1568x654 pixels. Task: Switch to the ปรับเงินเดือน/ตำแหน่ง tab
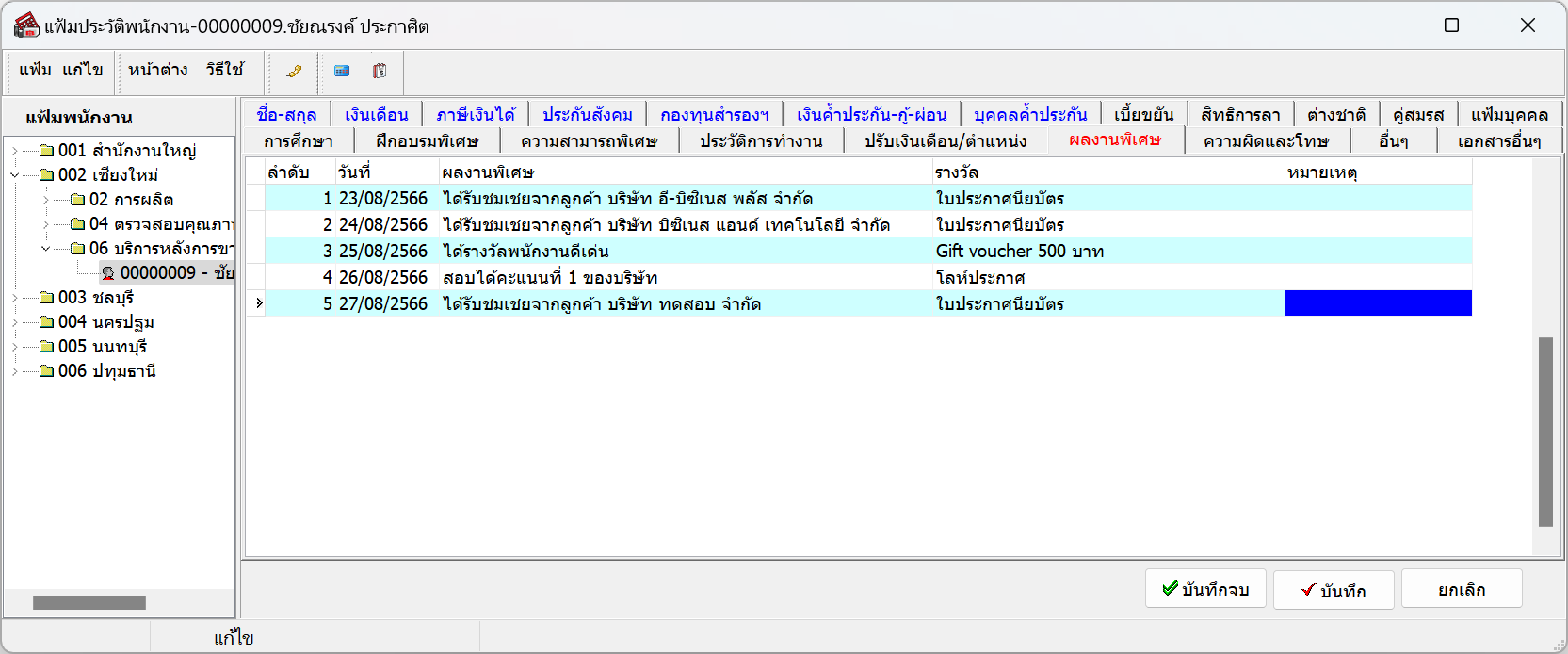click(x=946, y=140)
